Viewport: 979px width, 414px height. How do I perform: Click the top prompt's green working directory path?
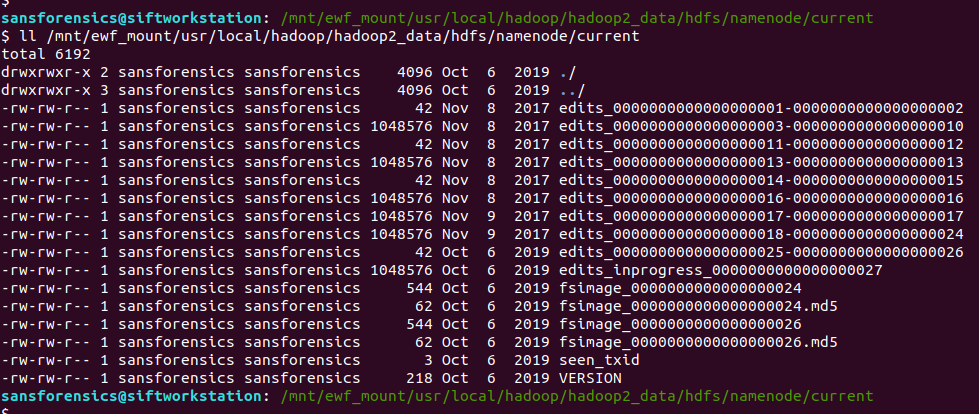578,19
